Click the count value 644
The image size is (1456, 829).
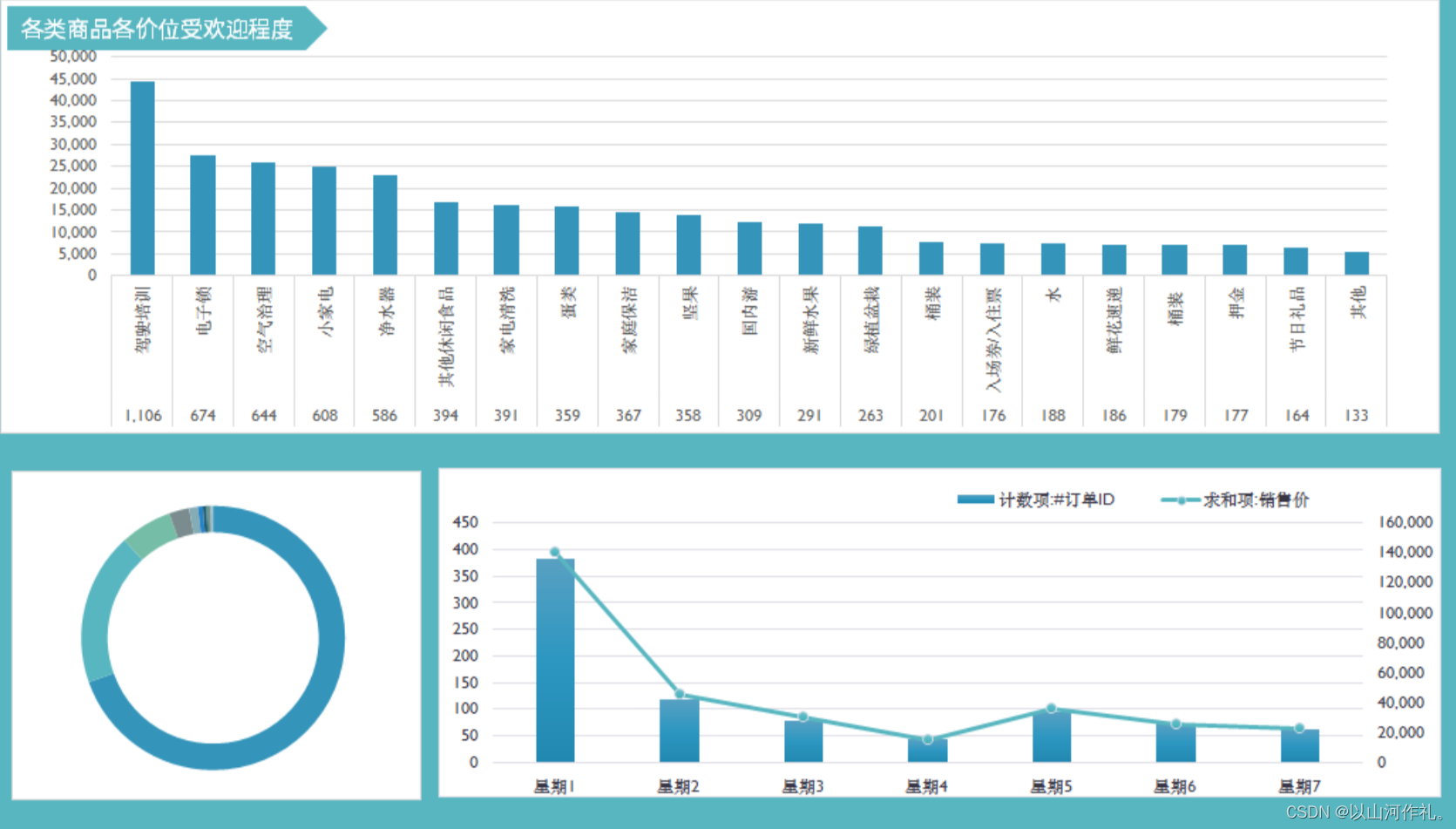tap(264, 416)
